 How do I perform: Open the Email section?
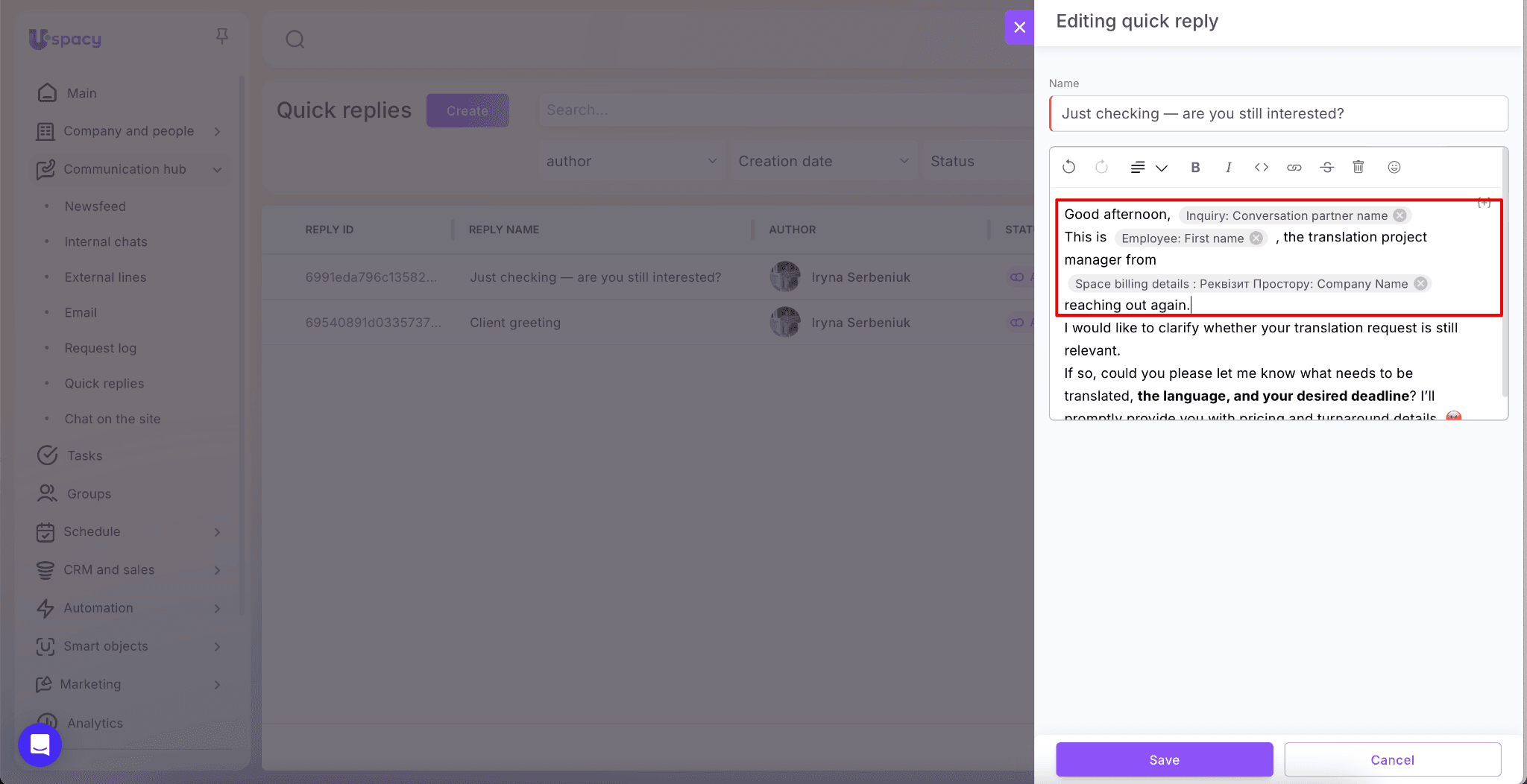81,312
